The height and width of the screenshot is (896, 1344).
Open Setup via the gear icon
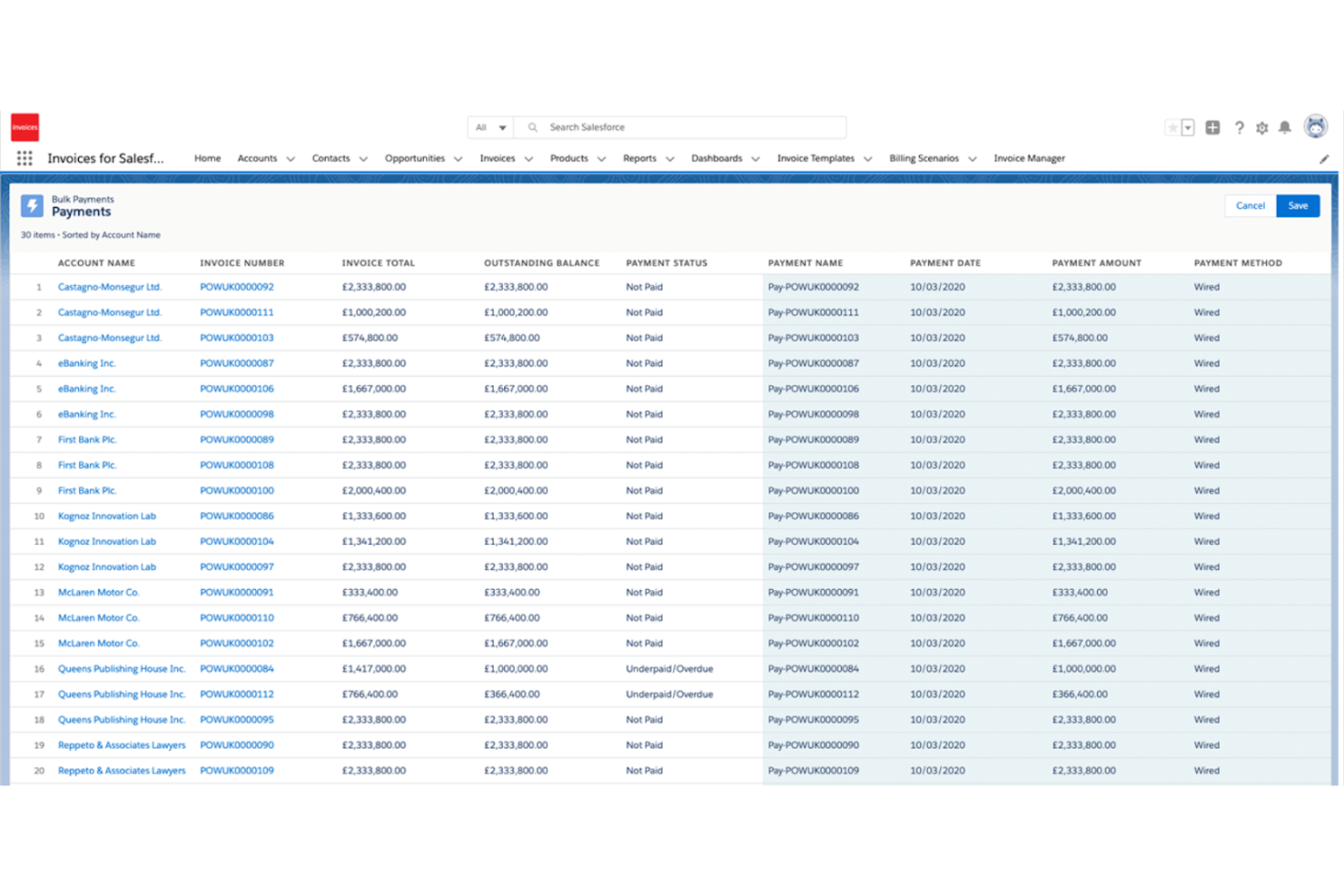[x=1262, y=127]
